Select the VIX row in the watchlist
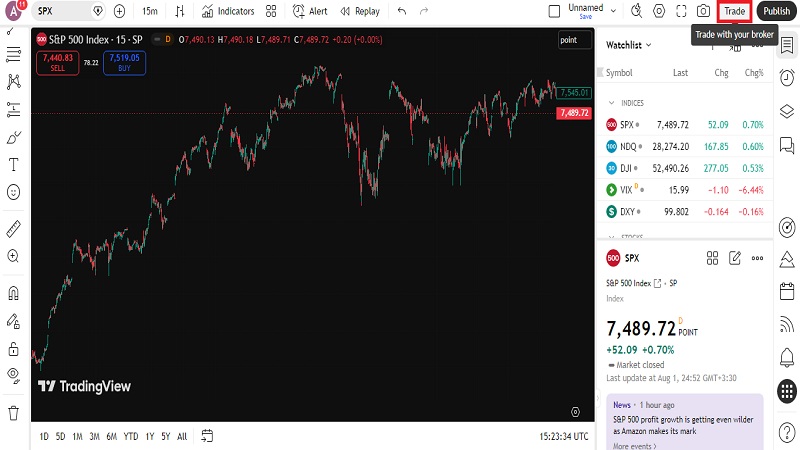 pyautogui.click(x=685, y=190)
